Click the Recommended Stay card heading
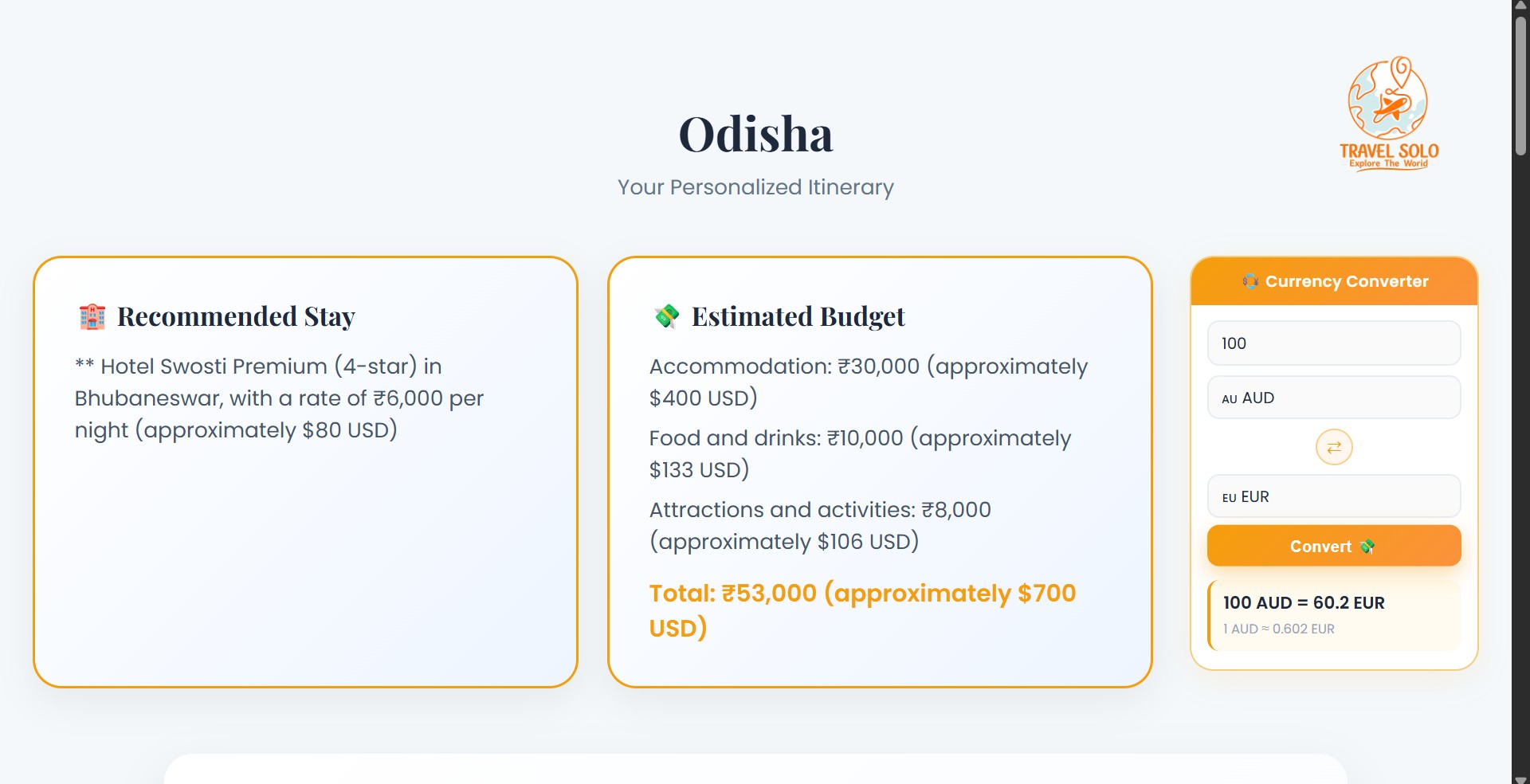1530x784 pixels. (x=236, y=316)
